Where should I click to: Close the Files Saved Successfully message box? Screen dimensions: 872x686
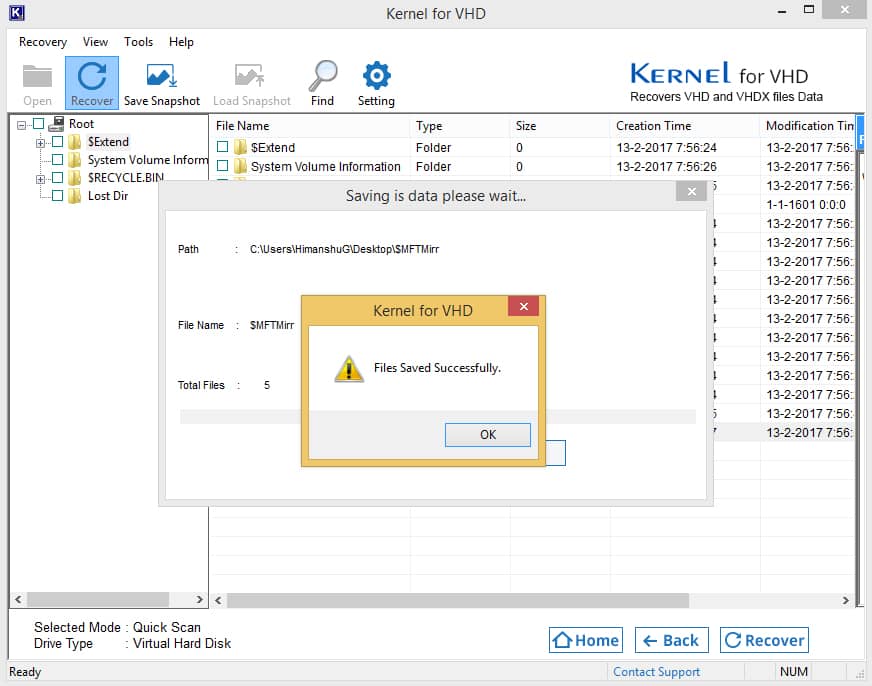523,306
